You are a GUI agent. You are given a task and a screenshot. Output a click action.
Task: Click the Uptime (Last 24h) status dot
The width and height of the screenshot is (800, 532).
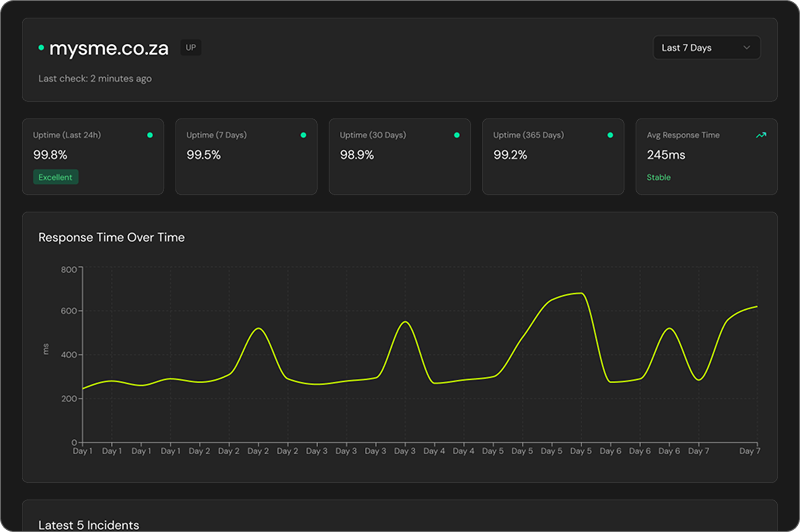point(150,135)
